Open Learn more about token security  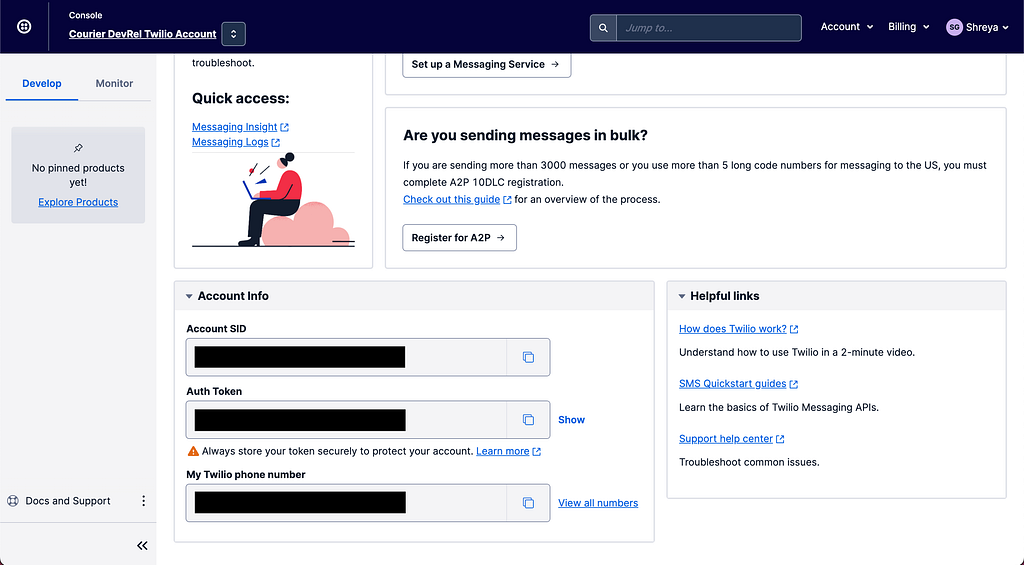[x=502, y=451]
